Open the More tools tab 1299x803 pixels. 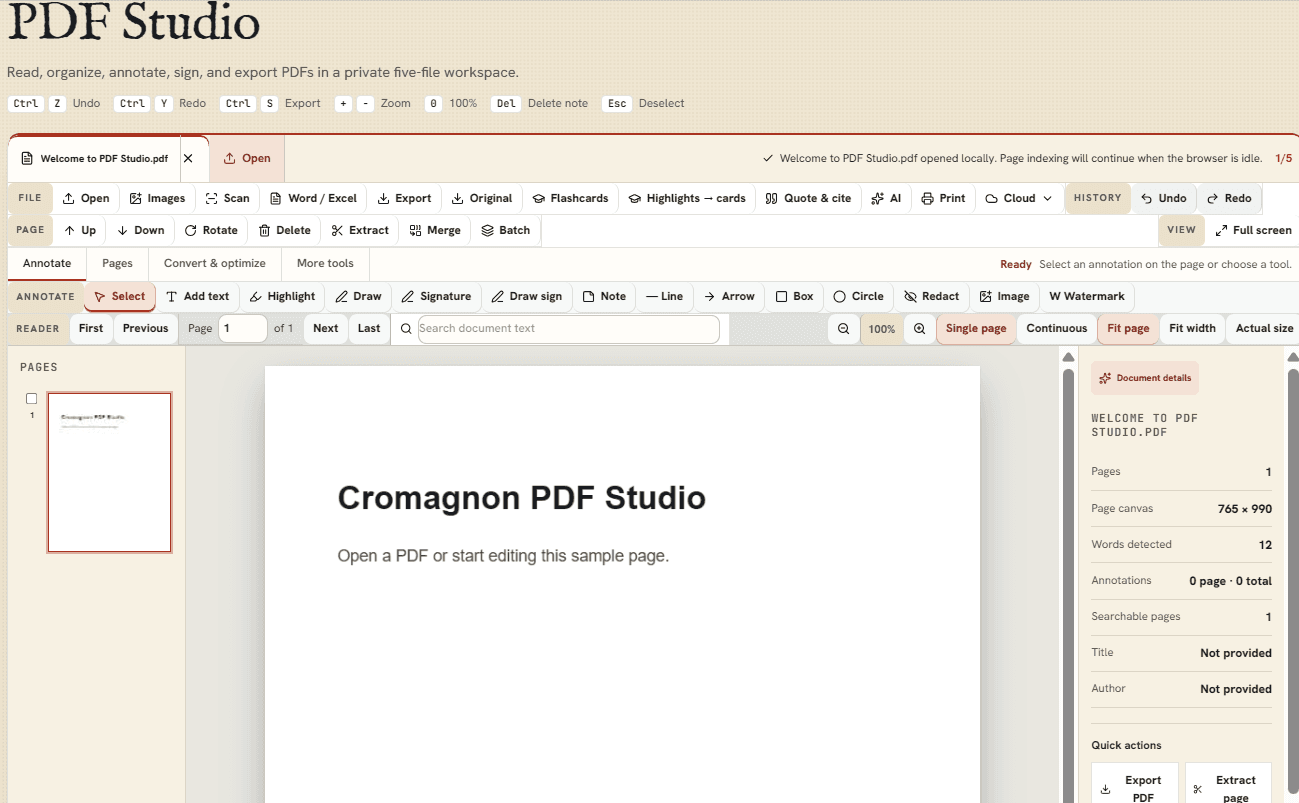(x=325, y=263)
